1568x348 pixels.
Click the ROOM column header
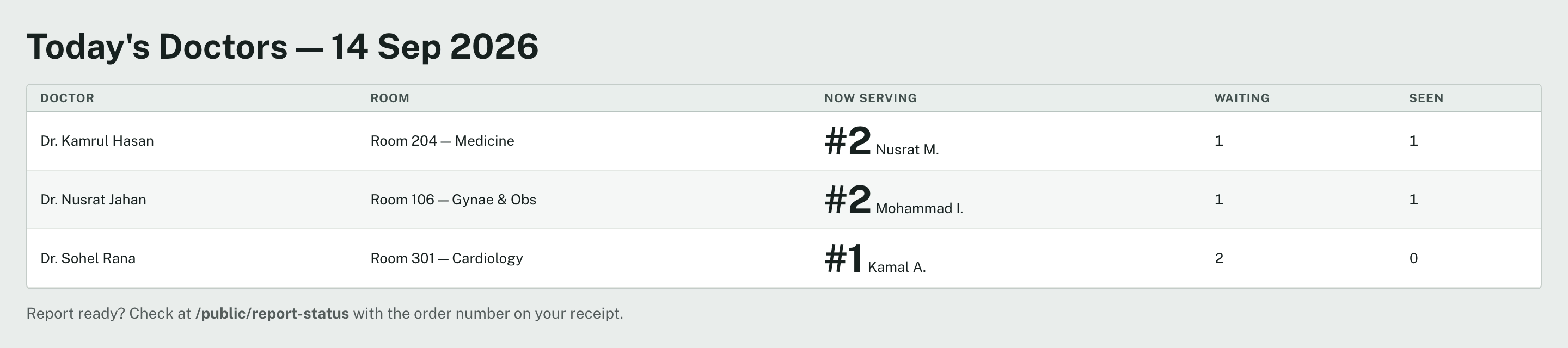(x=390, y=98)
